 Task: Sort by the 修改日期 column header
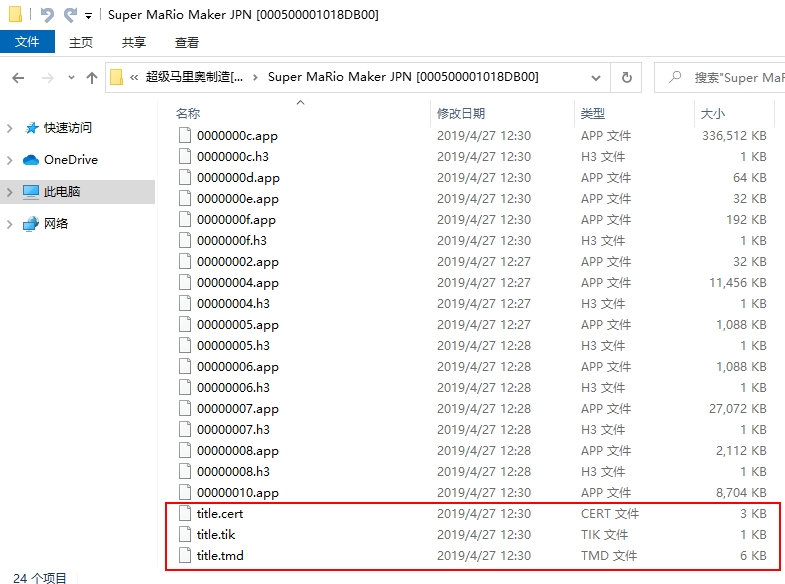coord(461,114)
